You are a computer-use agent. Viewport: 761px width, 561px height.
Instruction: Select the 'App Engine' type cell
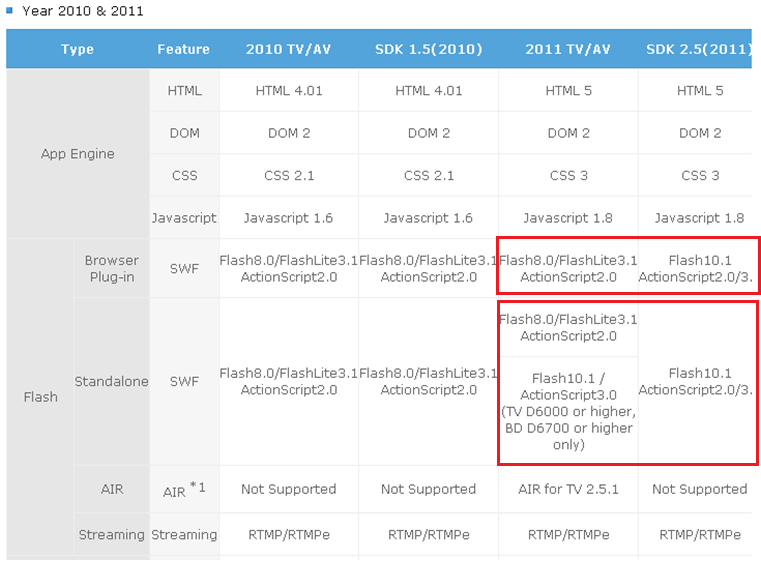point(78,154)
